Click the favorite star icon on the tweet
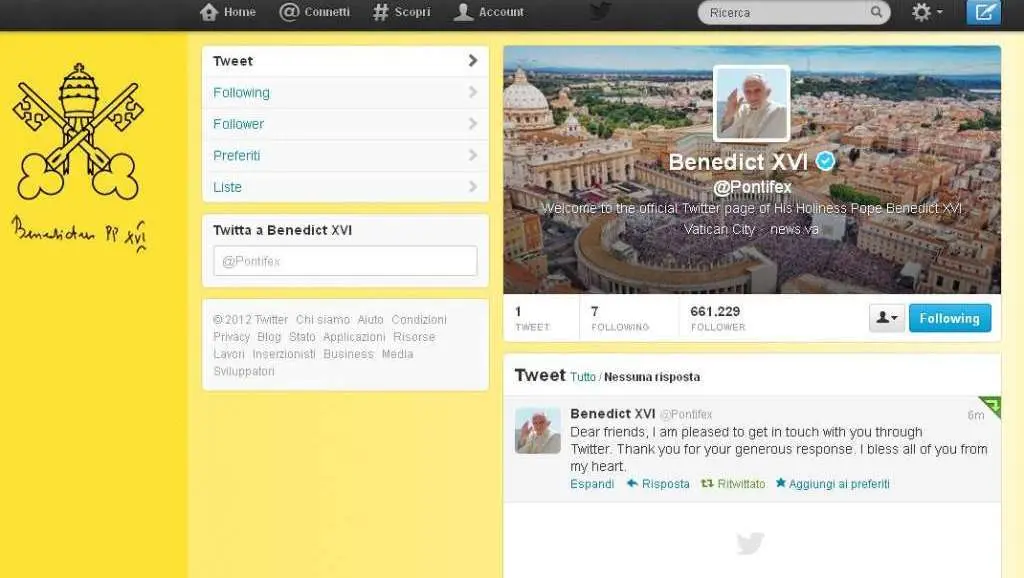The height and width of the screenshot is (578, 1024). click(781, 483)
